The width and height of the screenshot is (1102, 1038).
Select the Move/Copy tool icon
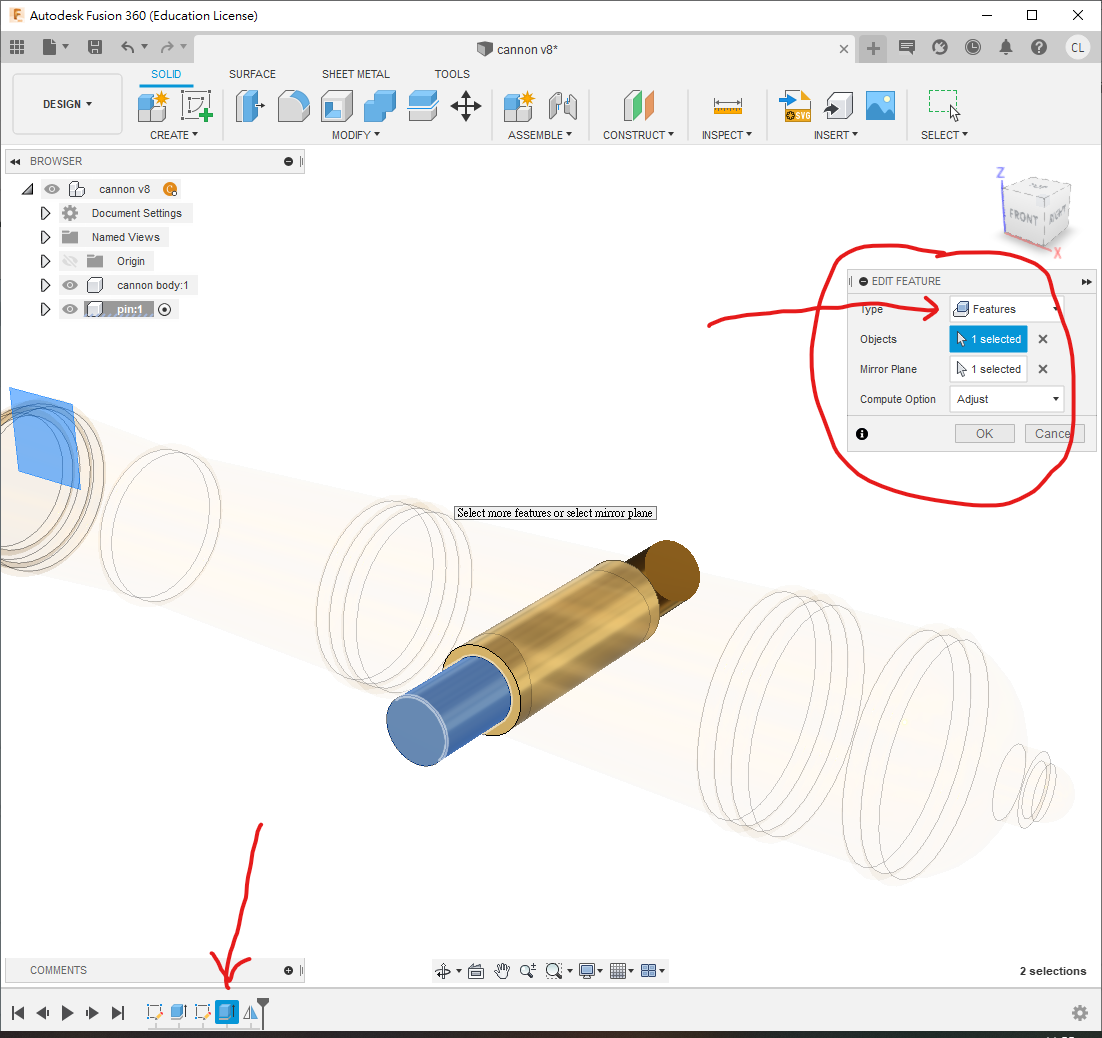click(x=466, y=106)
